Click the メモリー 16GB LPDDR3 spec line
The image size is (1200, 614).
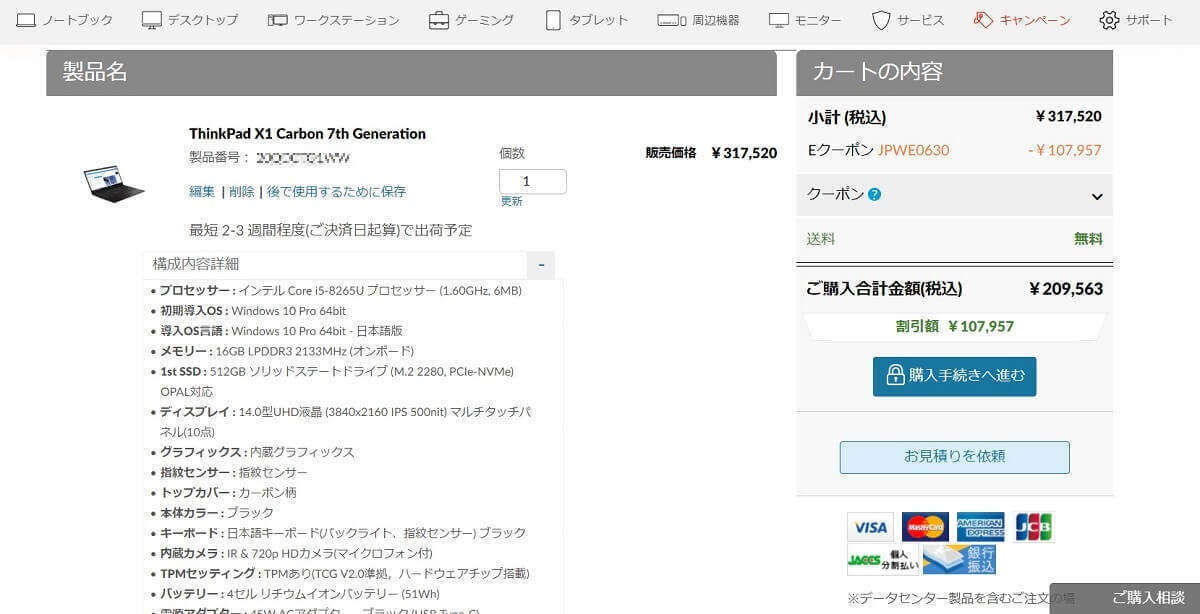click(286, 351)
